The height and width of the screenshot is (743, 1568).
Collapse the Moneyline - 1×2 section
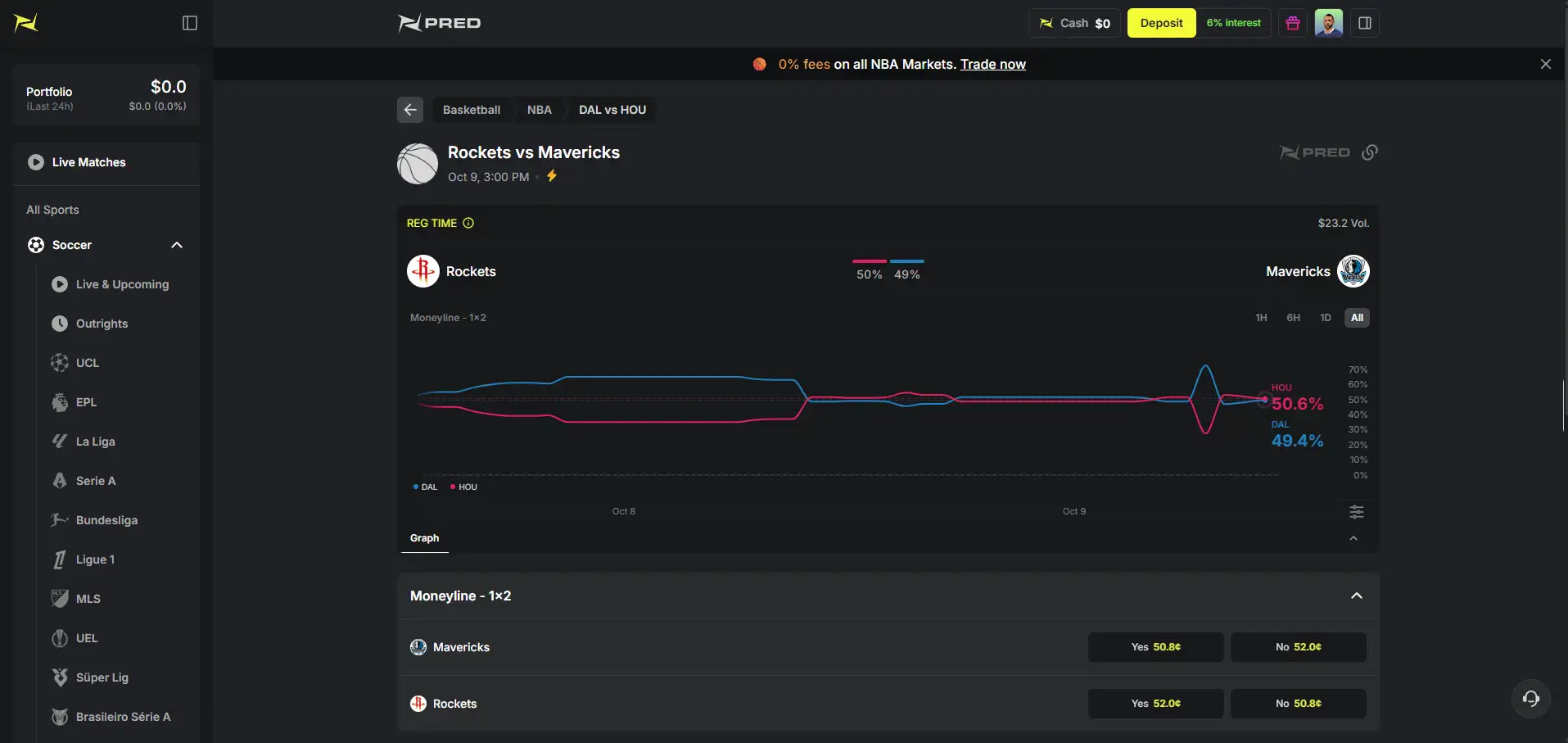1357,596
